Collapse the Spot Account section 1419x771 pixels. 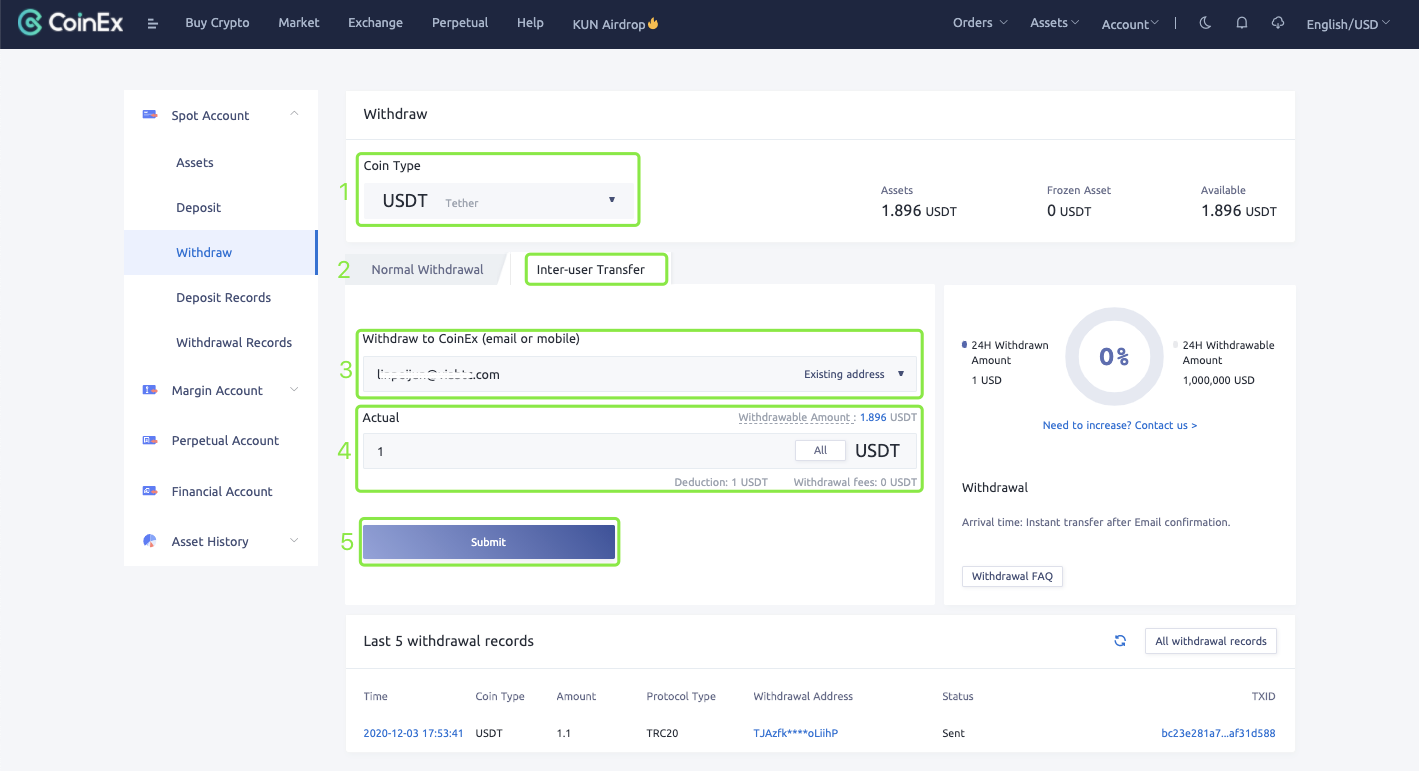(x=294, y=115)
